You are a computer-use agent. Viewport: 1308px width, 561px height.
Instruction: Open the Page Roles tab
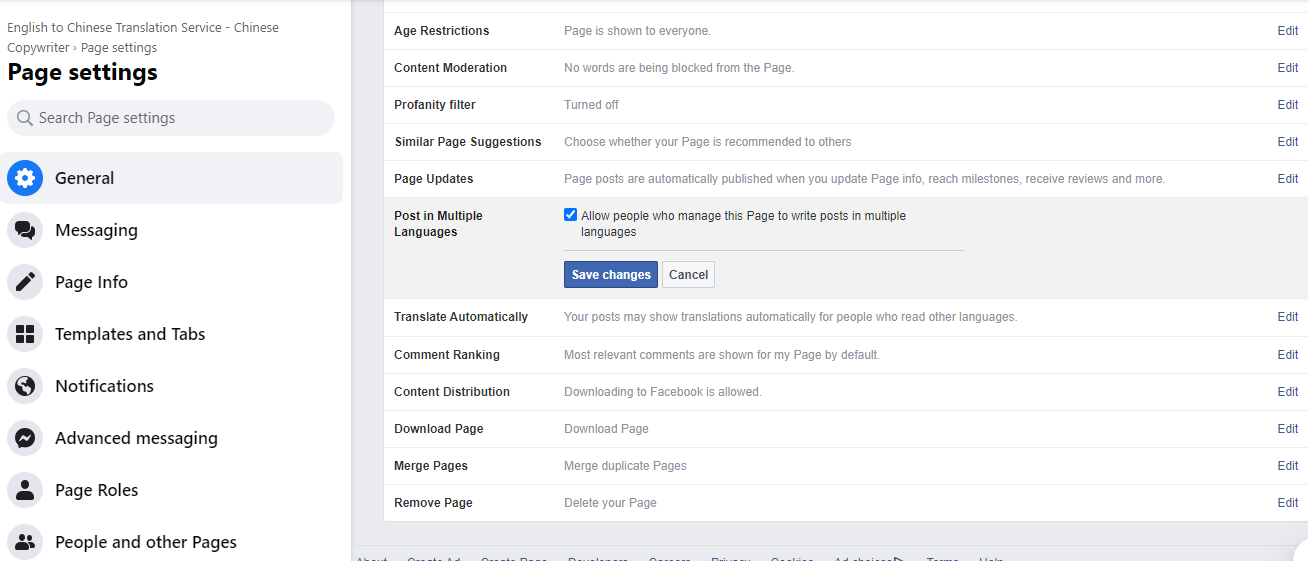171,490
